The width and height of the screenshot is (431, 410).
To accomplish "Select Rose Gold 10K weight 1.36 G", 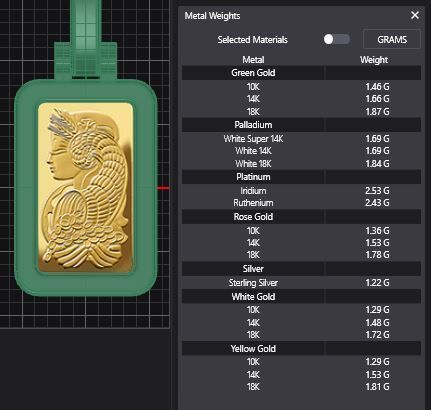I will click(377, 231).
